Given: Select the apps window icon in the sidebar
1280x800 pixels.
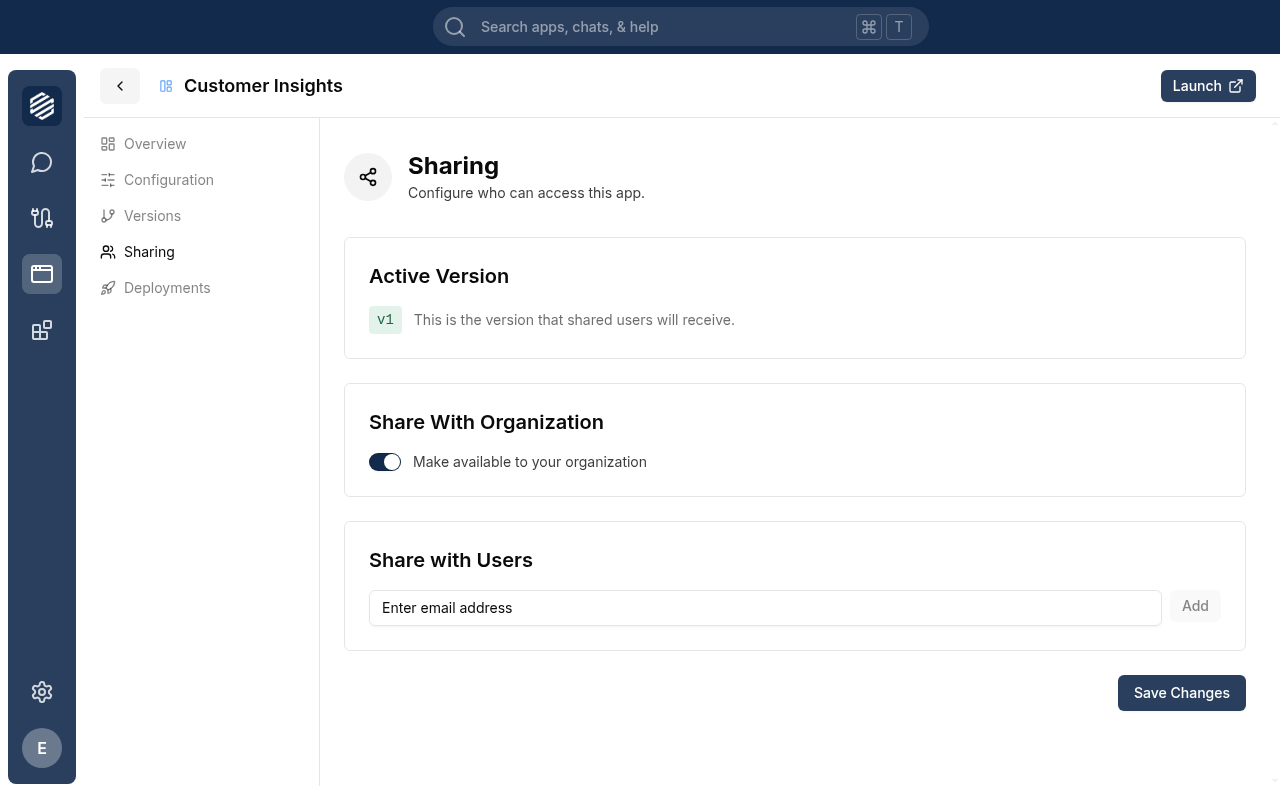Looking at the screenshot, I should click(42, 274).
